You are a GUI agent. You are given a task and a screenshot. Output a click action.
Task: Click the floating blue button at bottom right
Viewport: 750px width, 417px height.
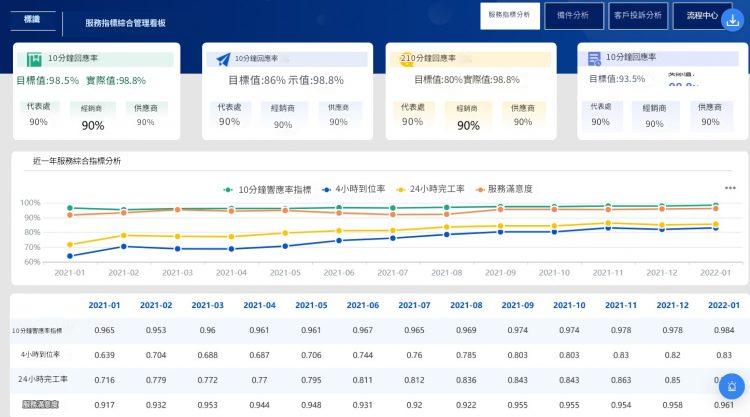731,387
